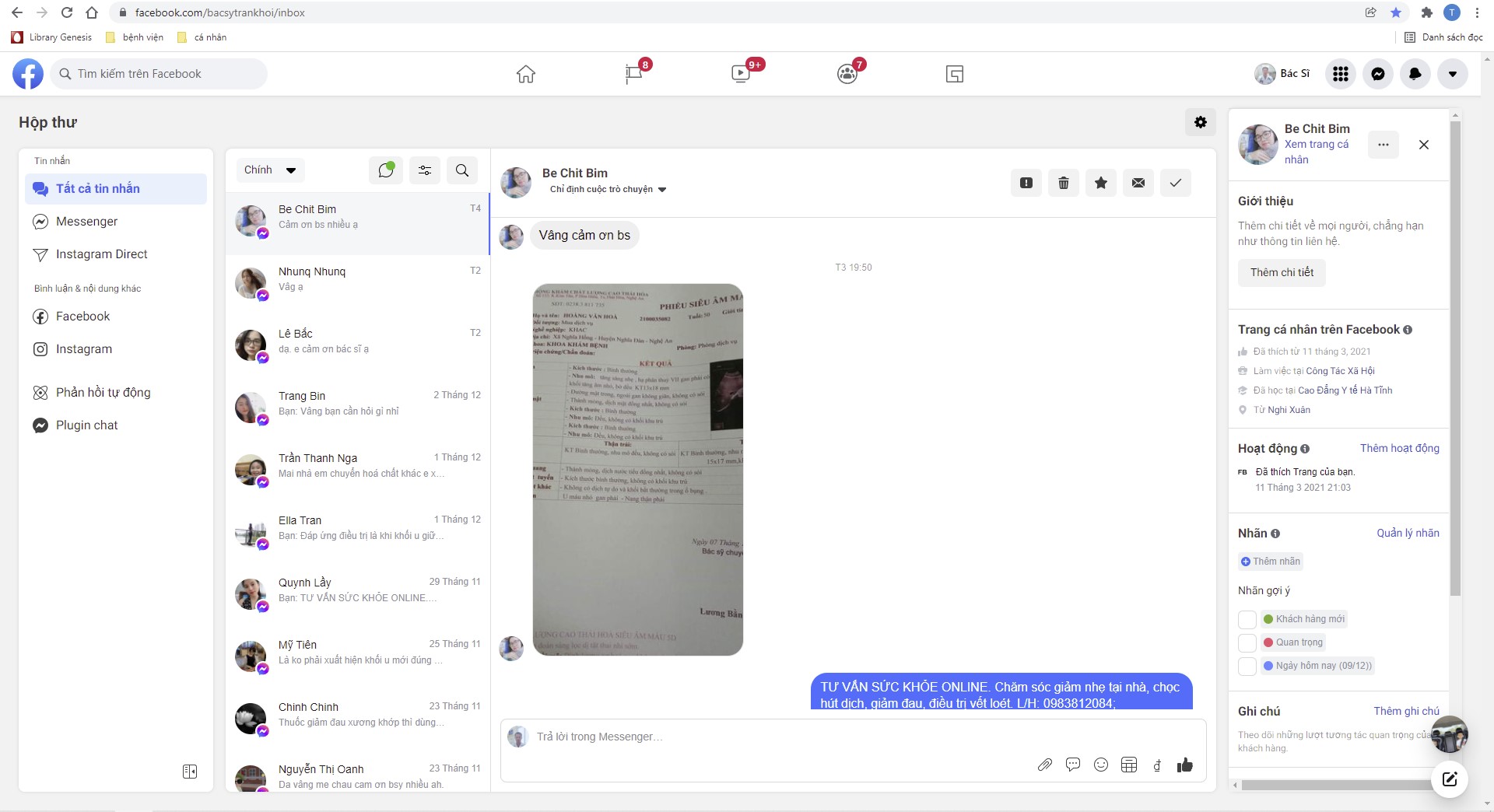Open inbox settings gear icon
This screenshot has width=1494, height=812.
click(x=1200, y=122)
